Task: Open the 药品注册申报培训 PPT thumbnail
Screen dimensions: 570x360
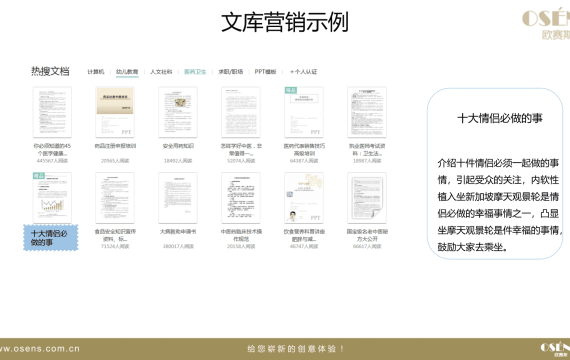Action: click(x=115, y=112)
